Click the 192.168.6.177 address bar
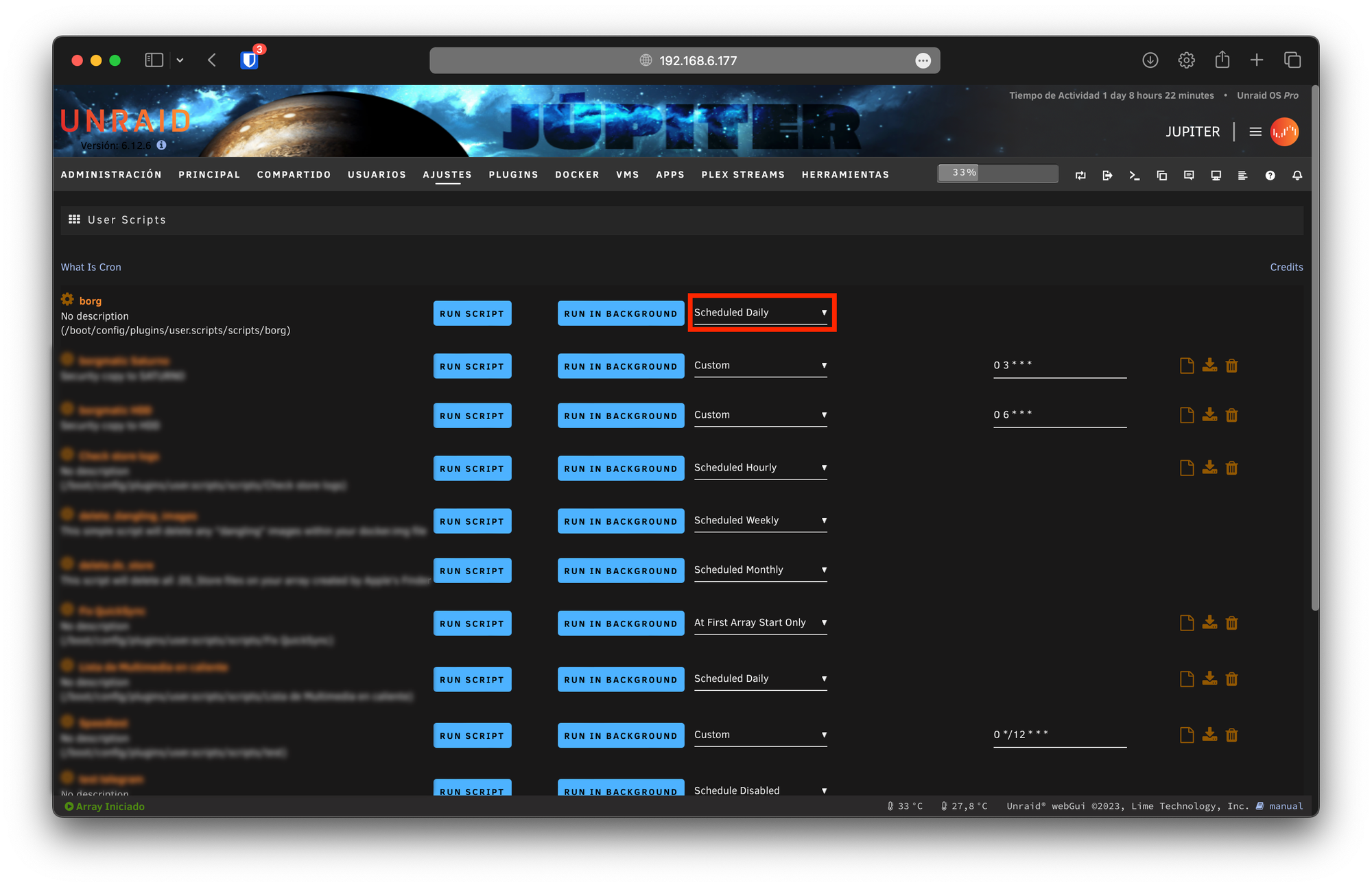1372x887 pixels. point(685,60)
